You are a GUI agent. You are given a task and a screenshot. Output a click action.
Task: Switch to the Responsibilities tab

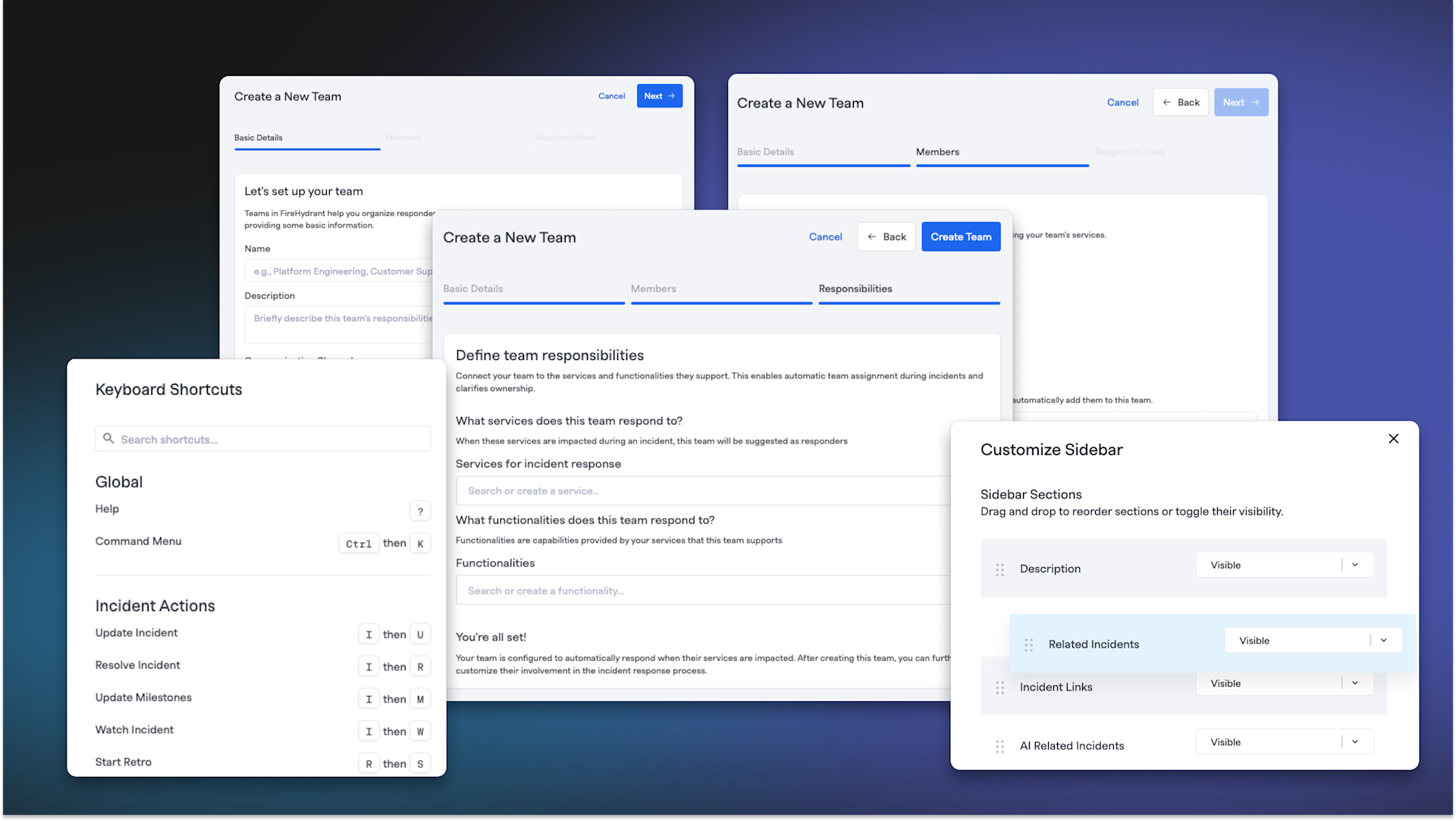tap(855, 289)
